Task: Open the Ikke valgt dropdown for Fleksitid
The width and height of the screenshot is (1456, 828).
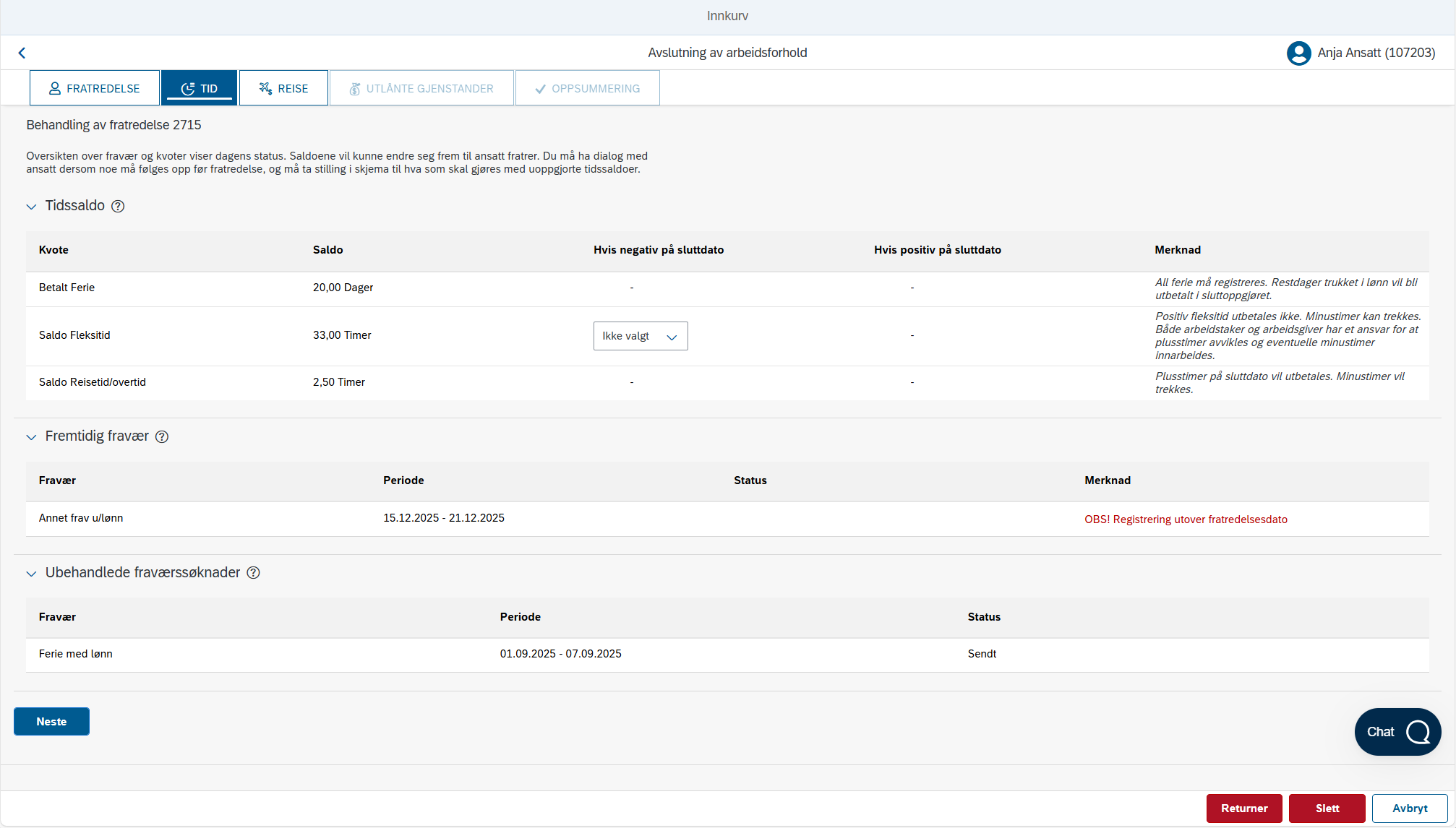Action: coord(641,336)
